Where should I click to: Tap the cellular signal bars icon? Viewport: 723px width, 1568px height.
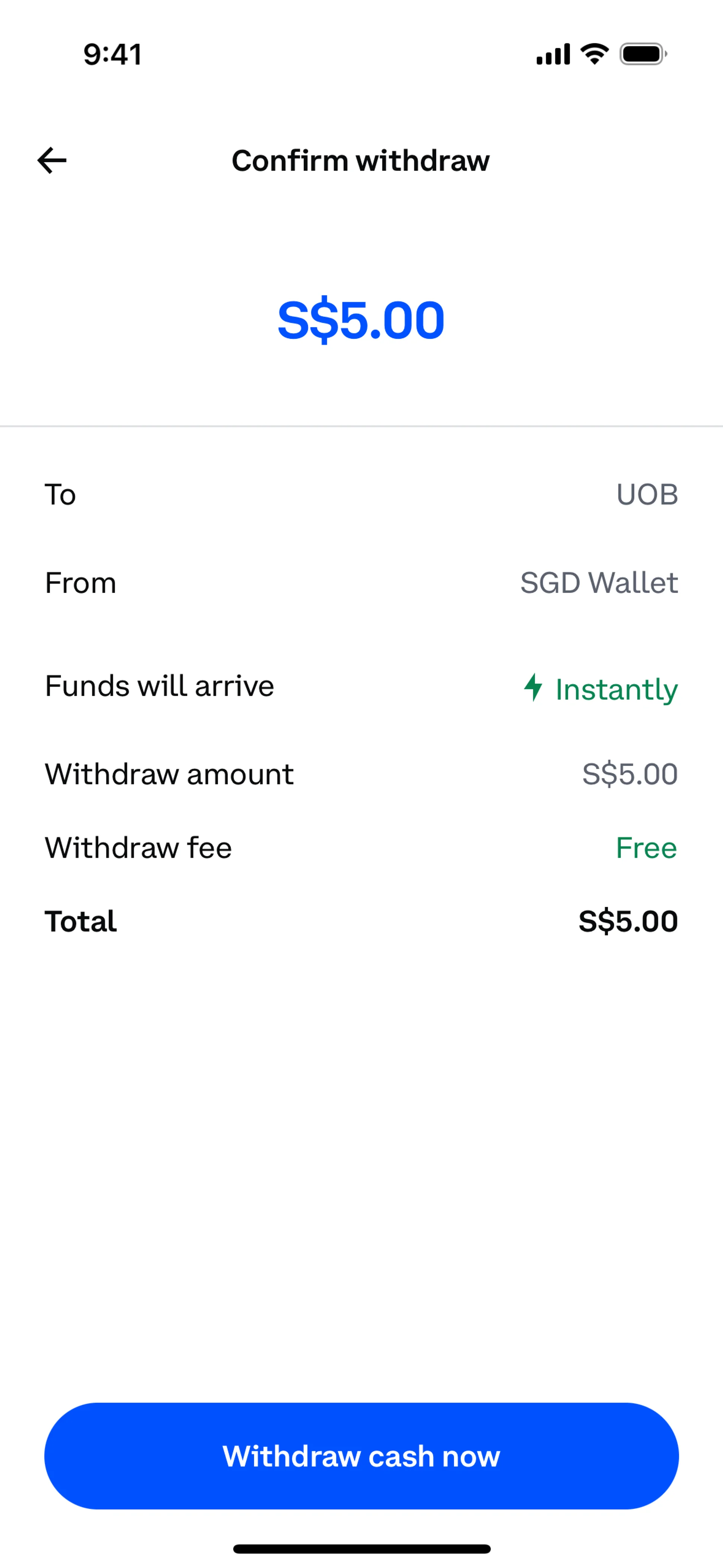(x=552, y=54)
